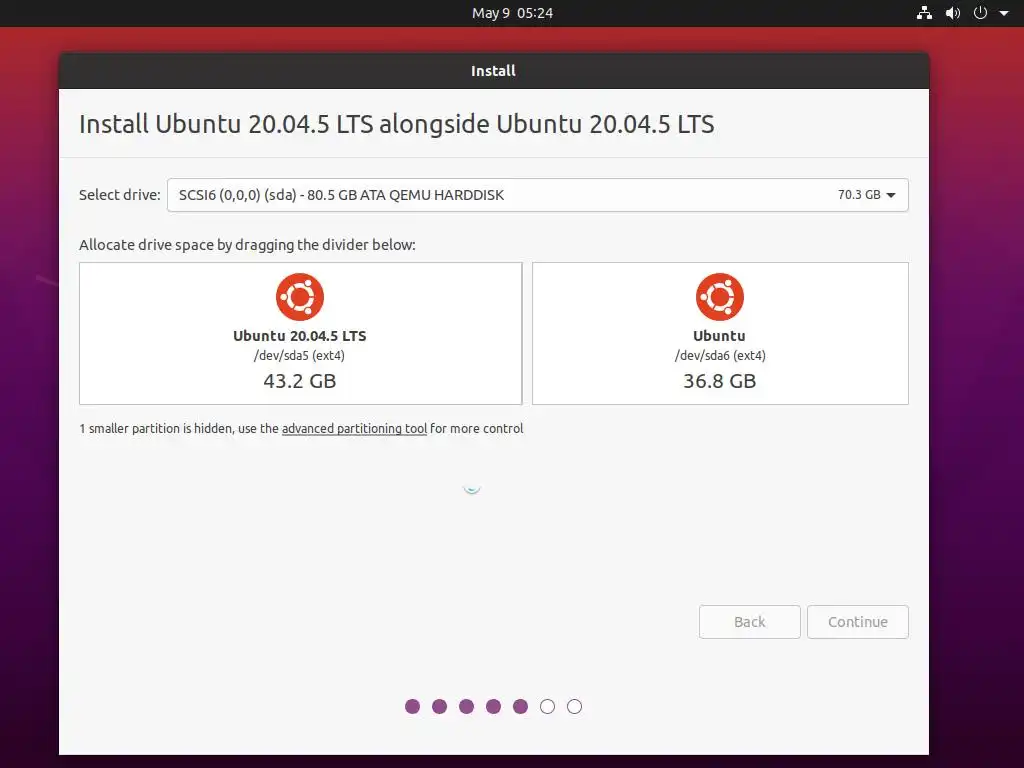Open the network status icon in top bar
Image resolution: width=1024 pixels, height=768 pixels.
[x=924, y=12]
